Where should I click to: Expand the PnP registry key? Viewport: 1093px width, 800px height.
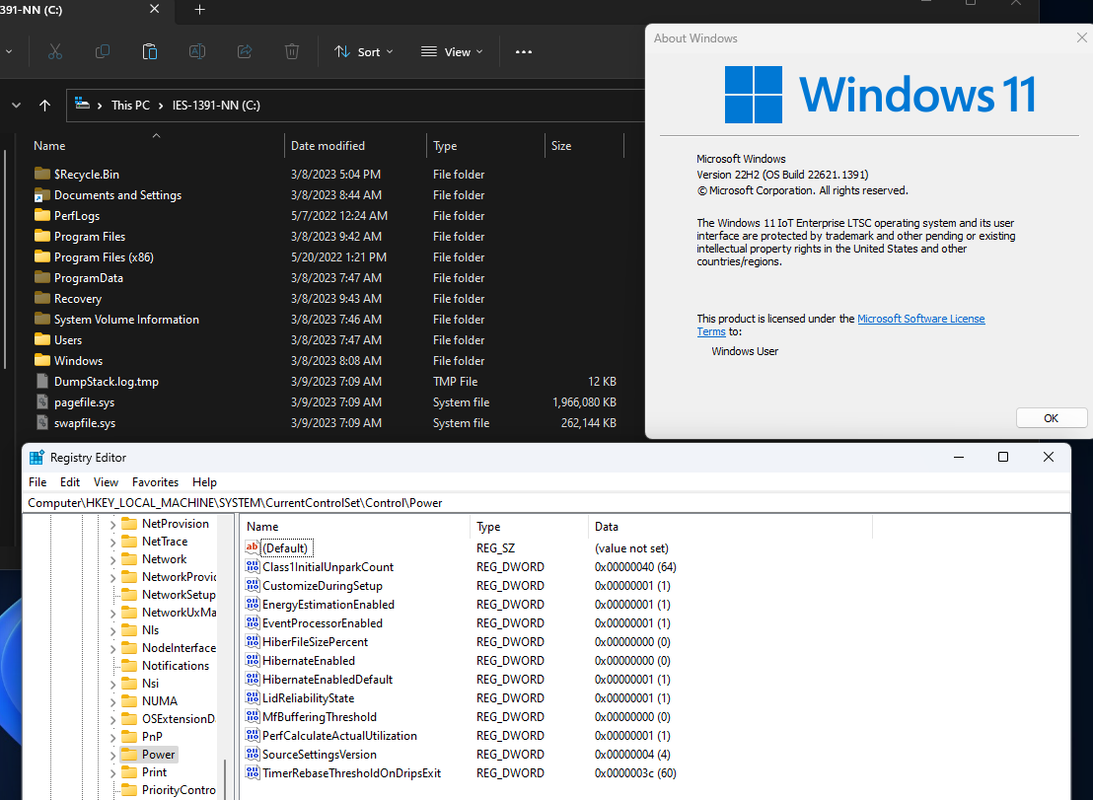(x=112, y=737)
